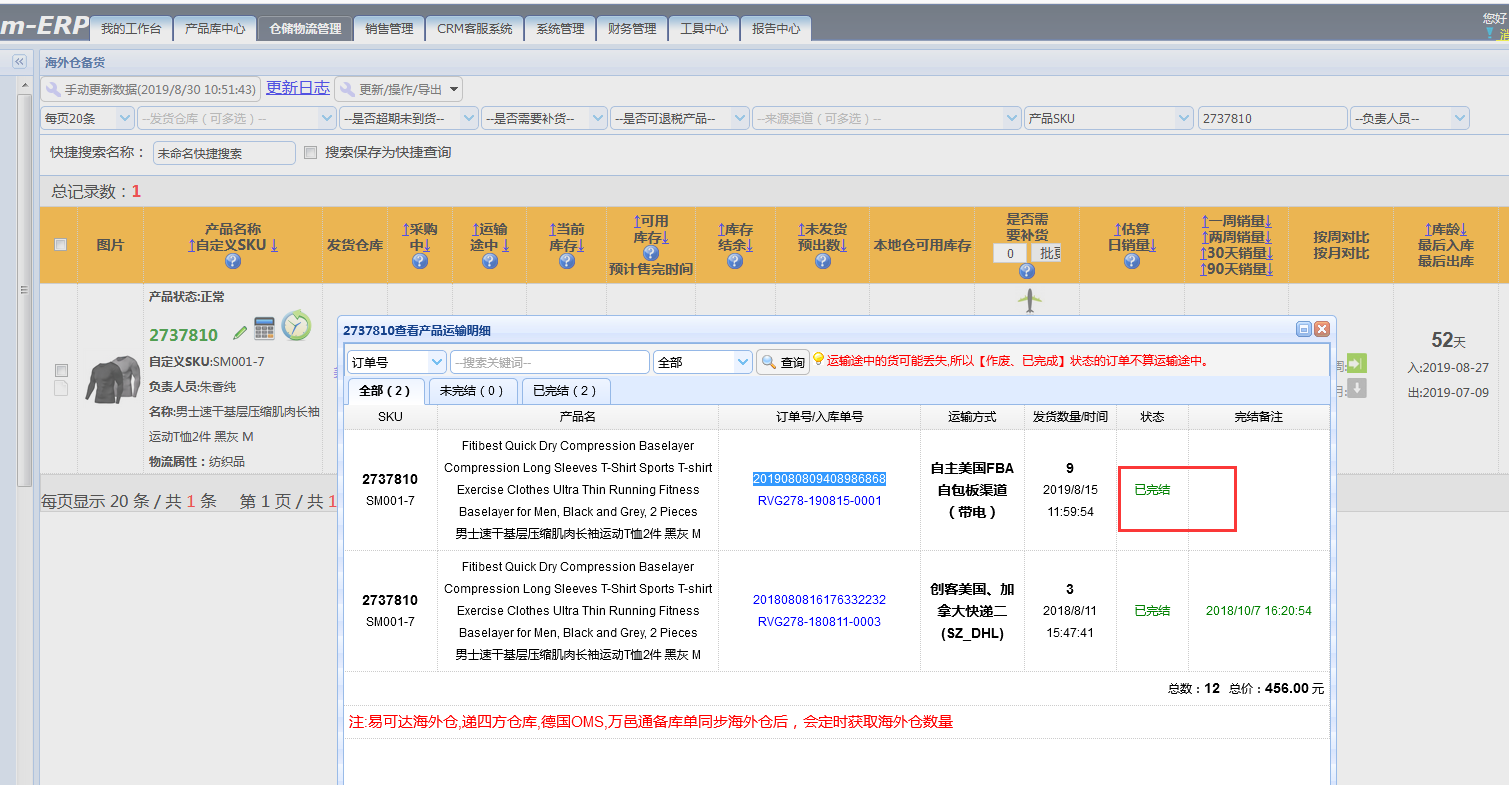Select the 未完结 ( 0 ) tab in dialog

[472, 391]
